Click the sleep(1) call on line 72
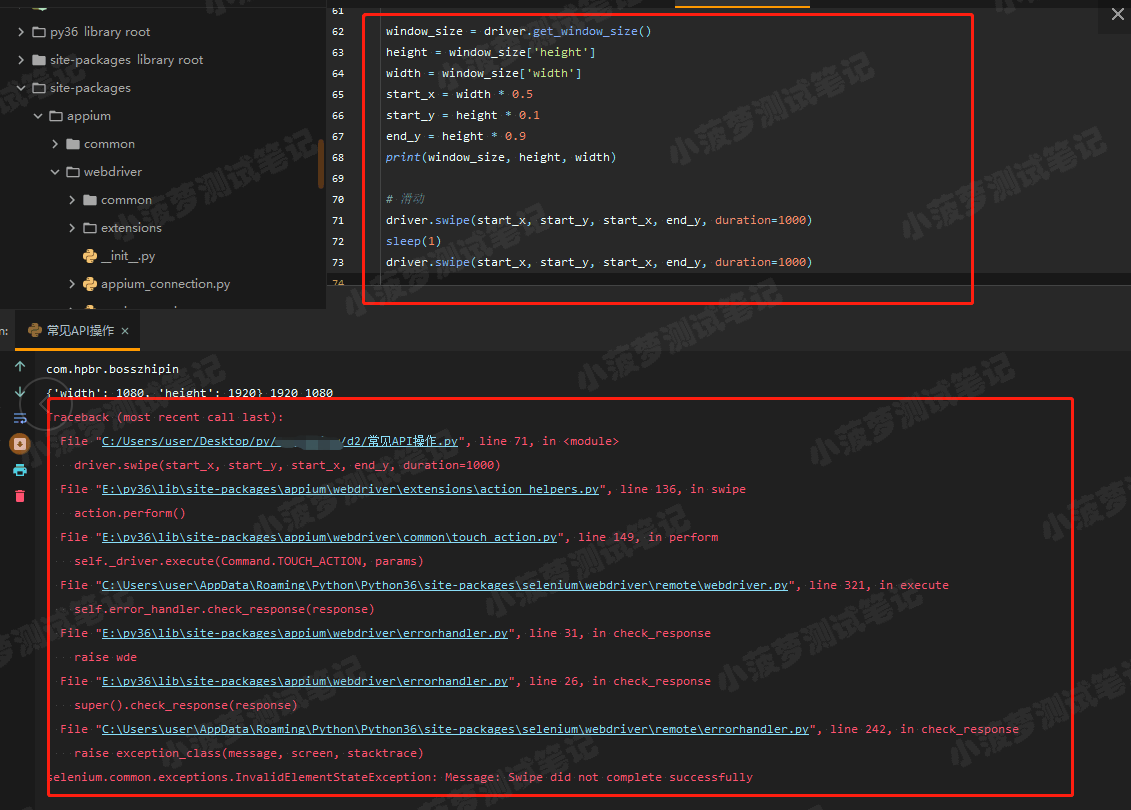Image resolution: width=1131 pixels, height=810 pixels. pyautogui.click(x=413, y=241)
